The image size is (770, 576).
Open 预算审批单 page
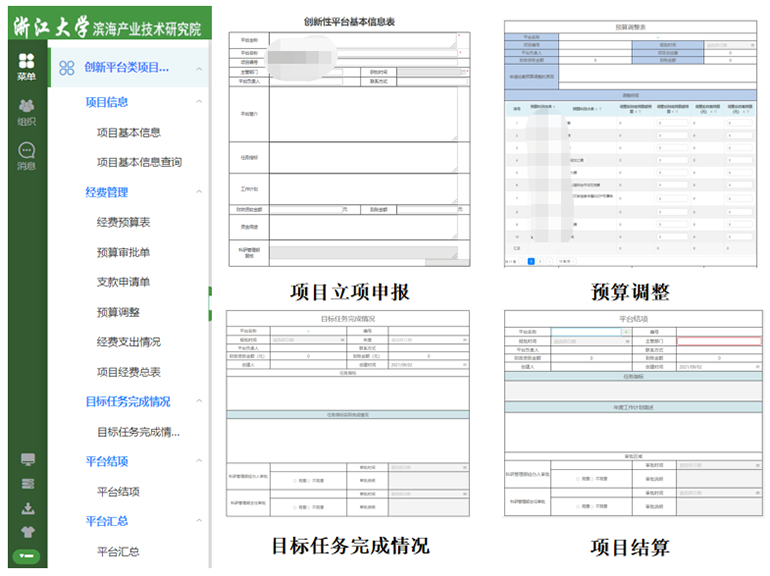[123, 252]
